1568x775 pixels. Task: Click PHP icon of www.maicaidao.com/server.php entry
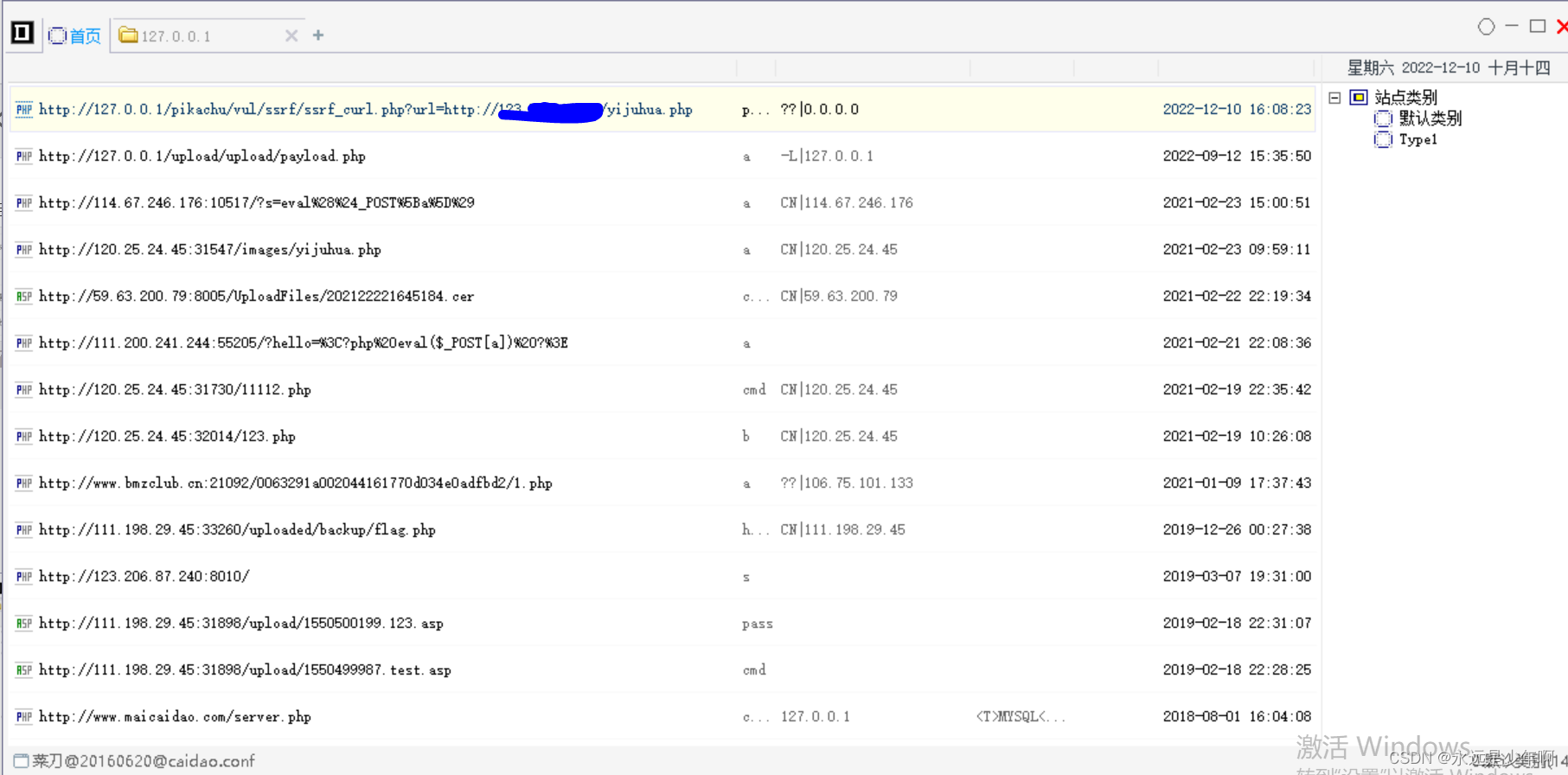click(24, 716)
